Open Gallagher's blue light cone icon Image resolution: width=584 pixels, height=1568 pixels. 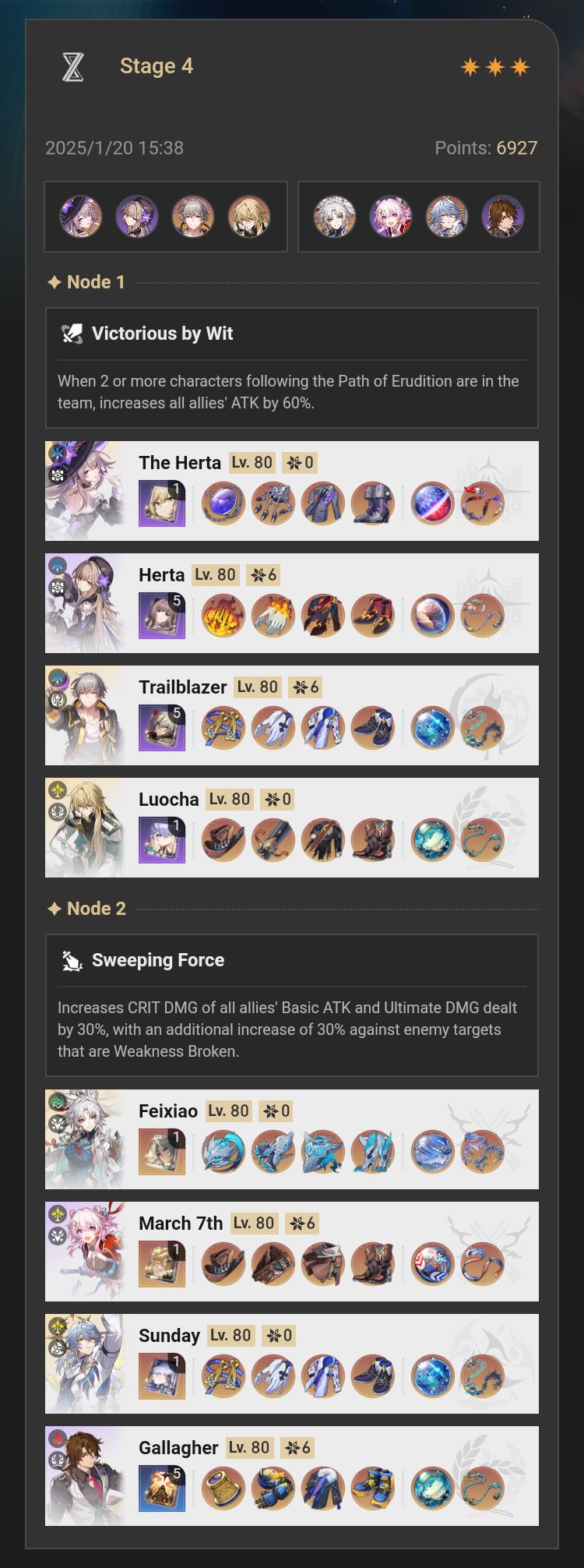tap(162, 1489)
